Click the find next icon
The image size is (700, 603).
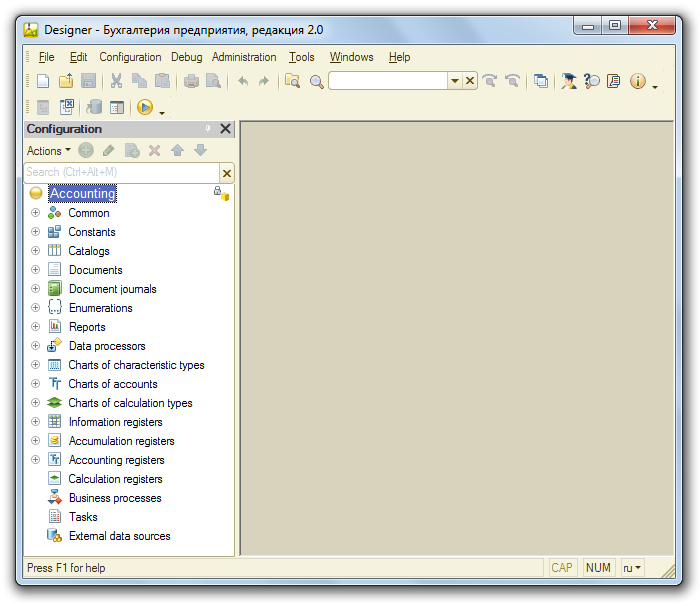point(490,81)
